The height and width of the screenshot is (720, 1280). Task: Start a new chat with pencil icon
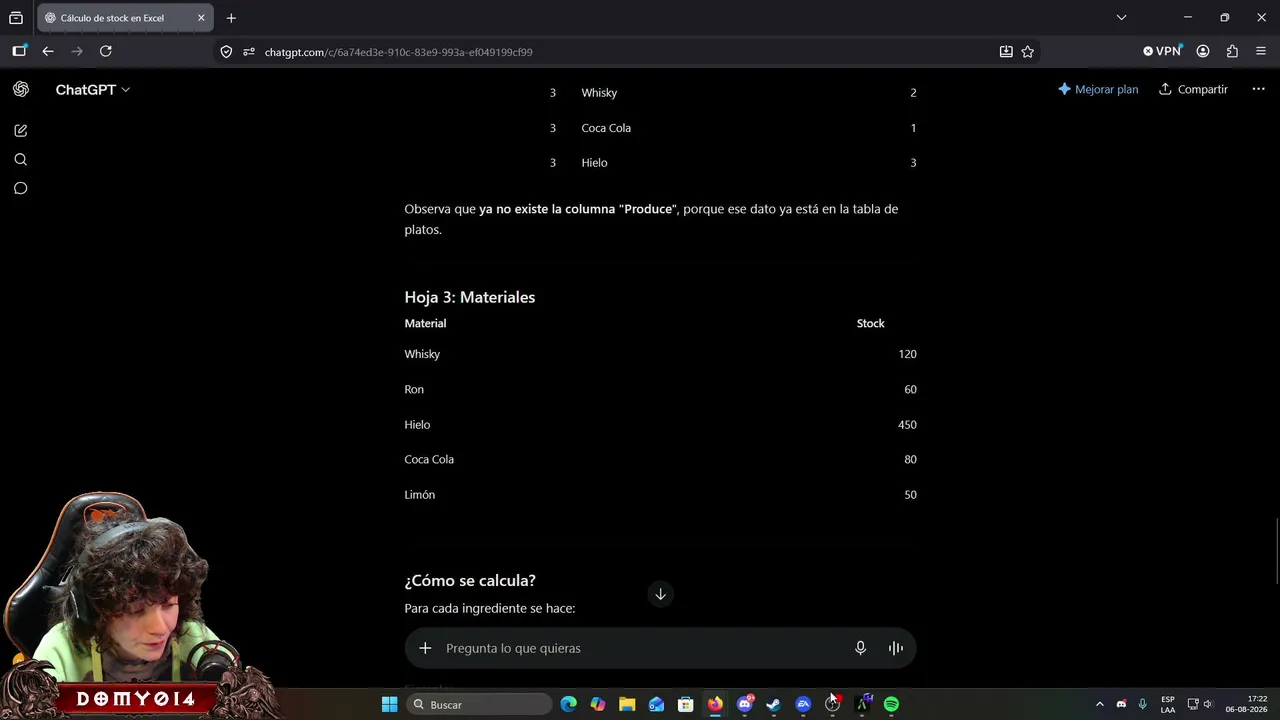(x=20, y=130)
